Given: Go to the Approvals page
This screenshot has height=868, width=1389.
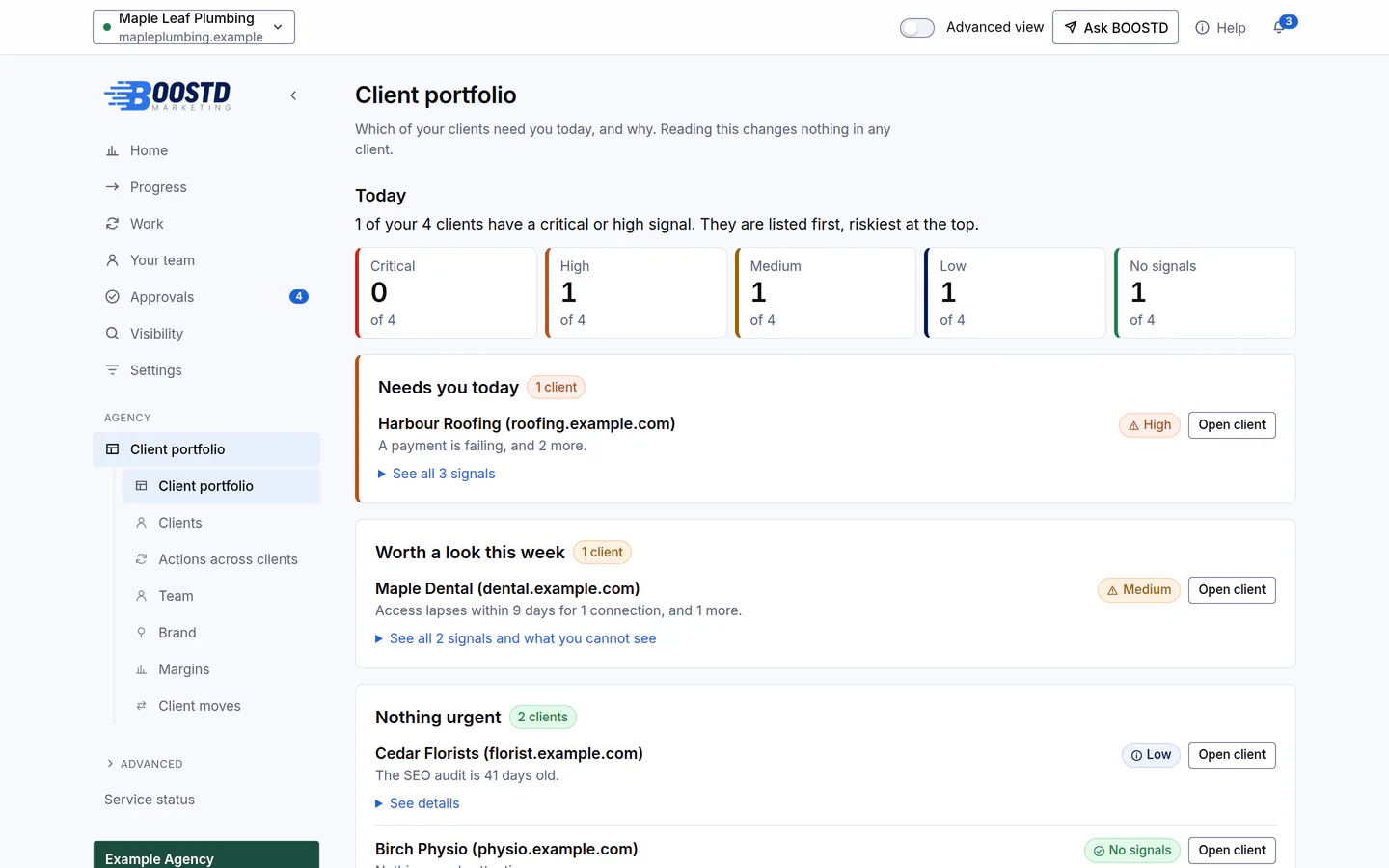Looking at the screenshot, I should (206, 297).
